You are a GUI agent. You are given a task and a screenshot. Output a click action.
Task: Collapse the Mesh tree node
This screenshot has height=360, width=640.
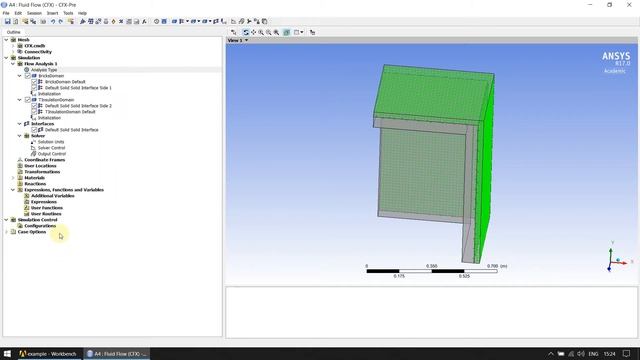click(6, 40)
